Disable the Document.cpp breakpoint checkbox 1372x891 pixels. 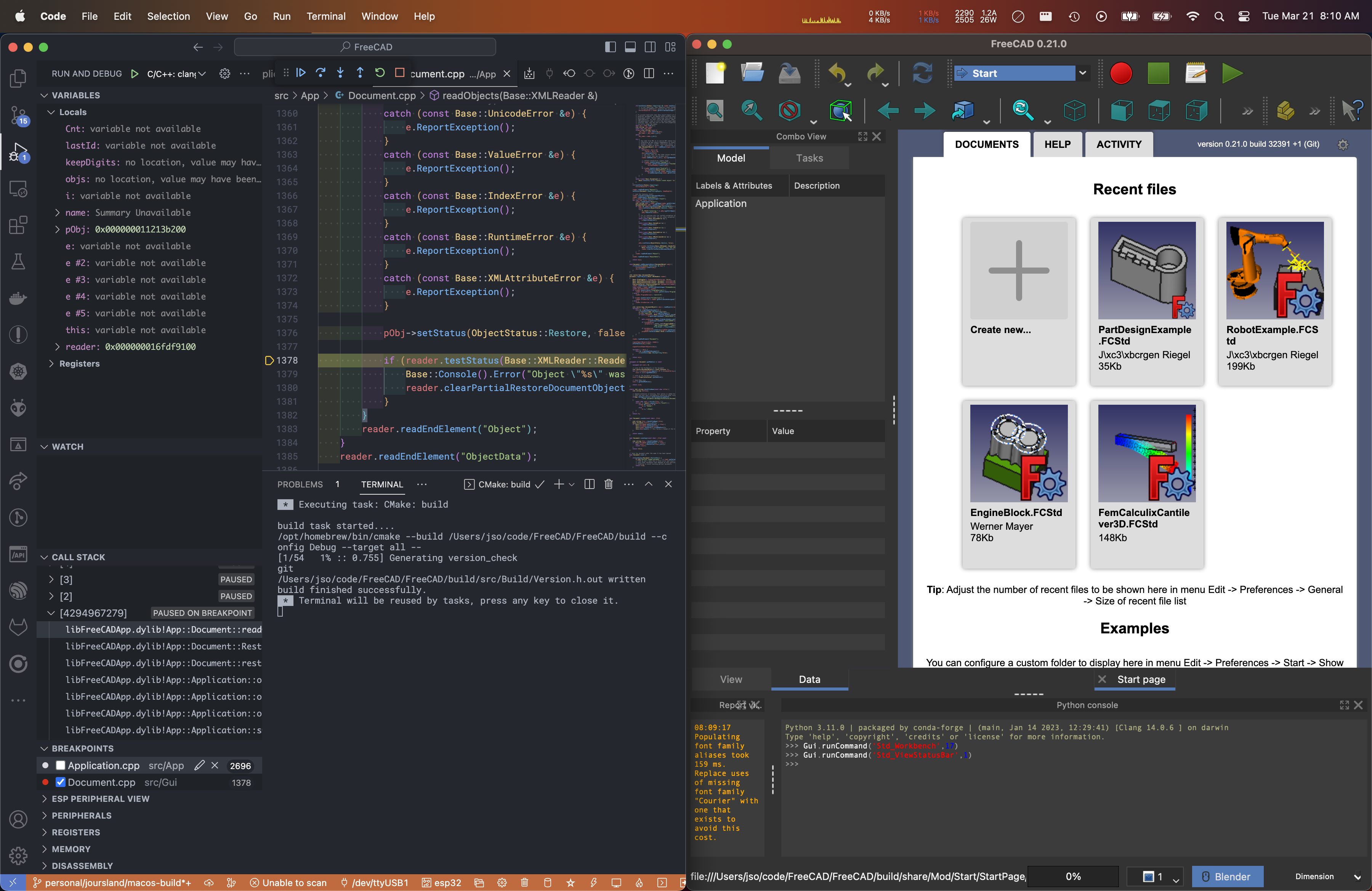(60, 783)
